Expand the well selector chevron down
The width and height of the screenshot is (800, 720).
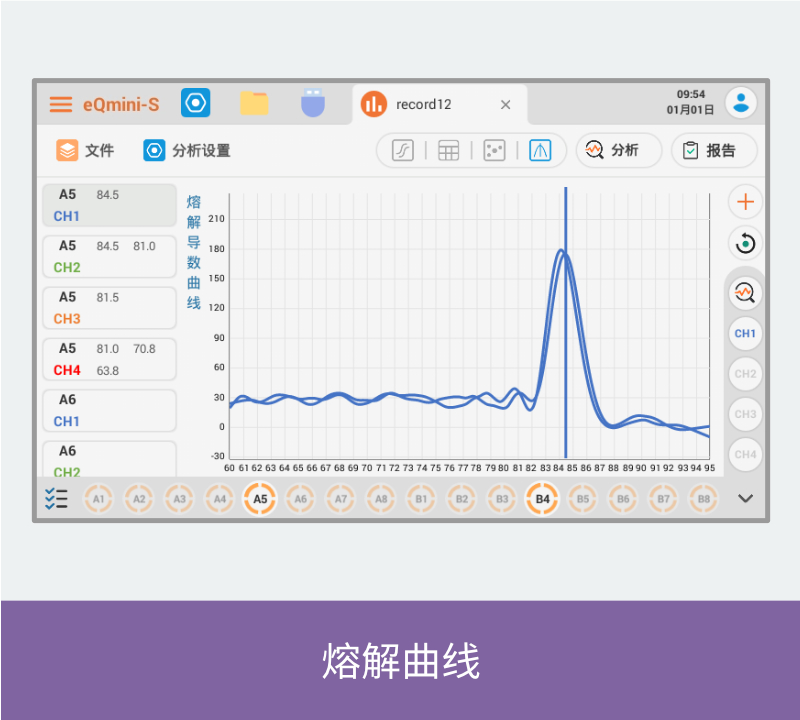tap(745, 498)
